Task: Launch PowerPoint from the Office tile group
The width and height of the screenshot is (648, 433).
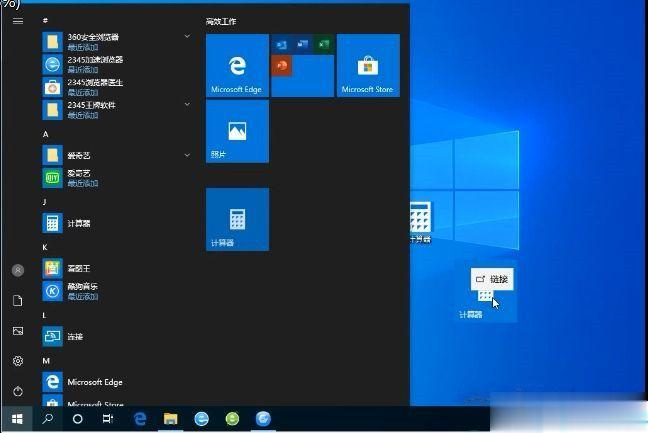Action: click(282, 66)
